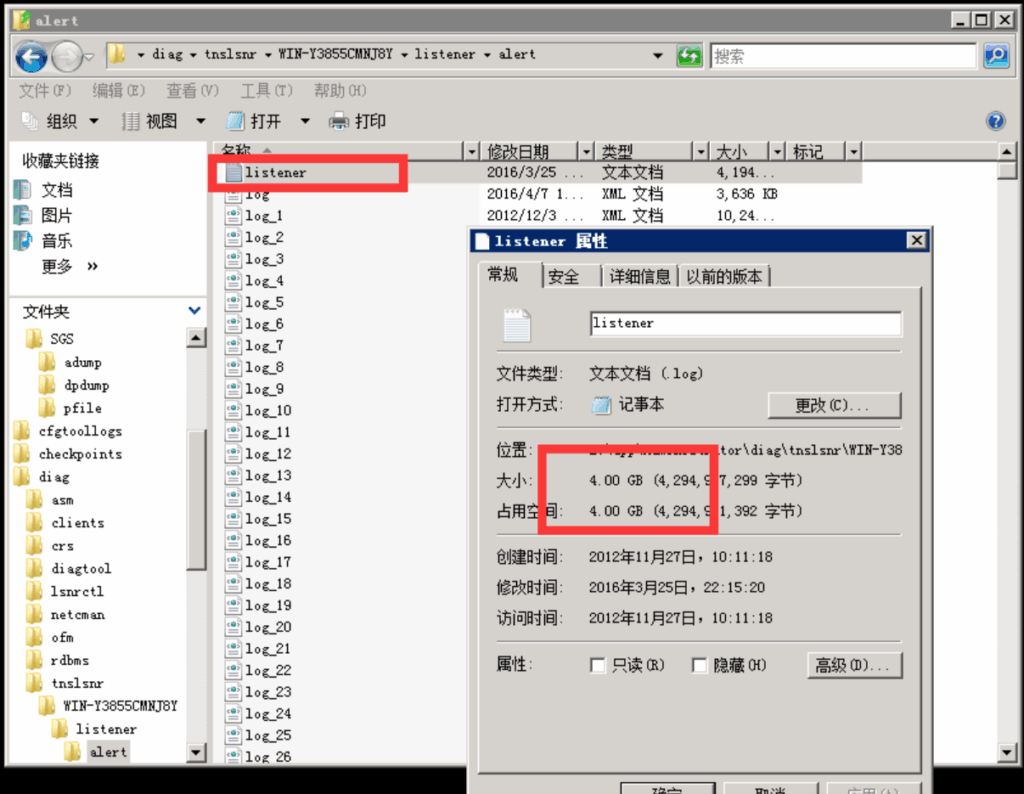Collapse the 文件夹 folders pane chevron
1024x794 pixels.
click(194, 312)
